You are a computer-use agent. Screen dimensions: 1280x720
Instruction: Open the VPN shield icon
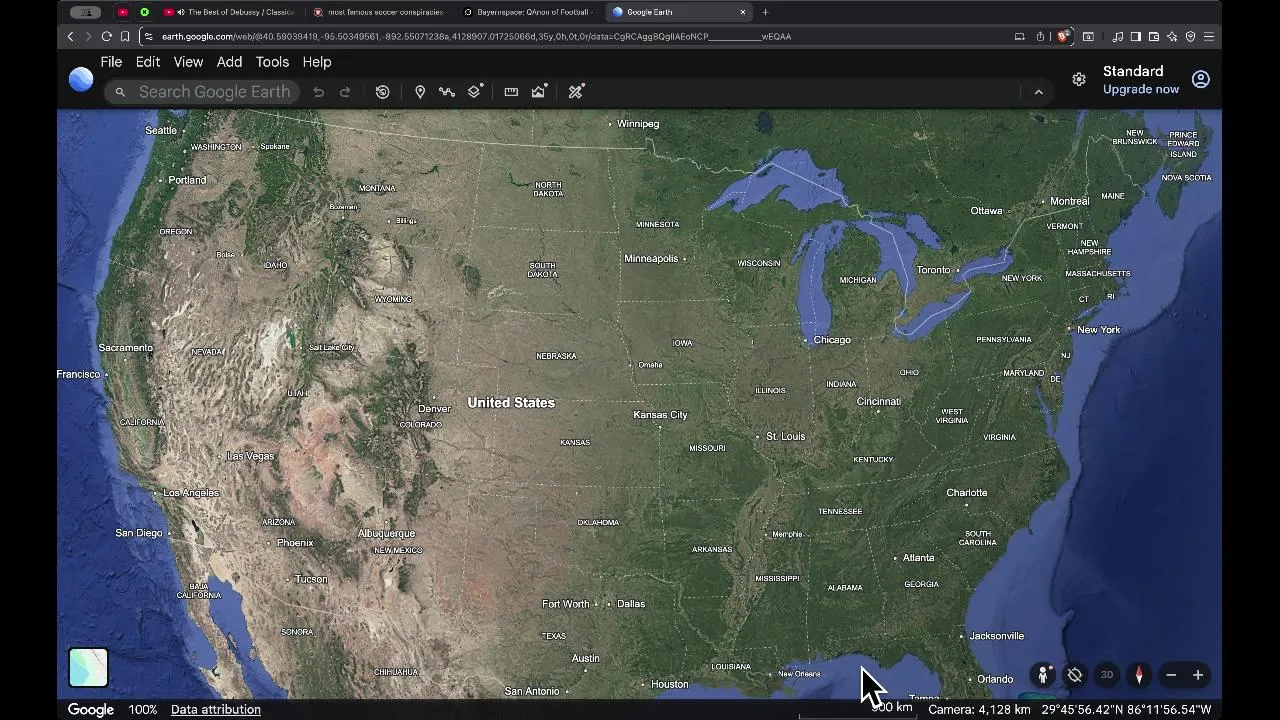tap(1190, 37)
